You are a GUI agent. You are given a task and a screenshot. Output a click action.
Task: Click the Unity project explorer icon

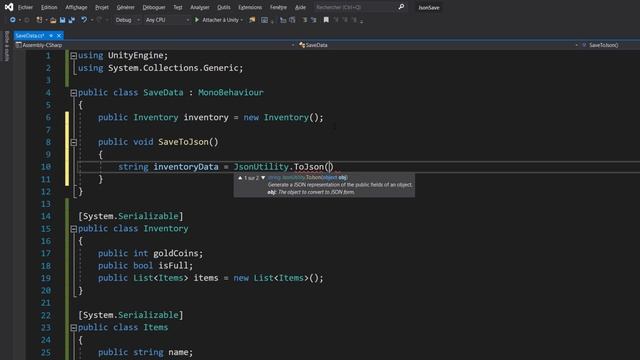coord(252,20)
